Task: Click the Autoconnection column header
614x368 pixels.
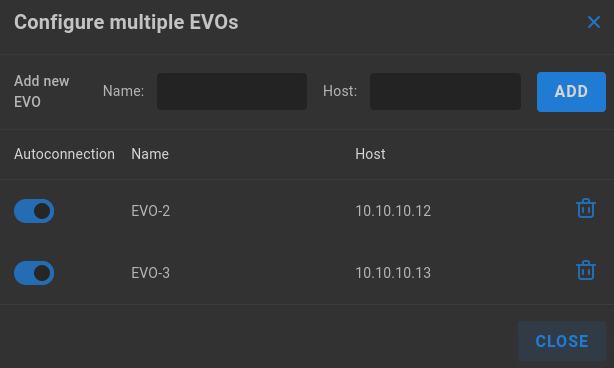Action: tap(64, 154)
